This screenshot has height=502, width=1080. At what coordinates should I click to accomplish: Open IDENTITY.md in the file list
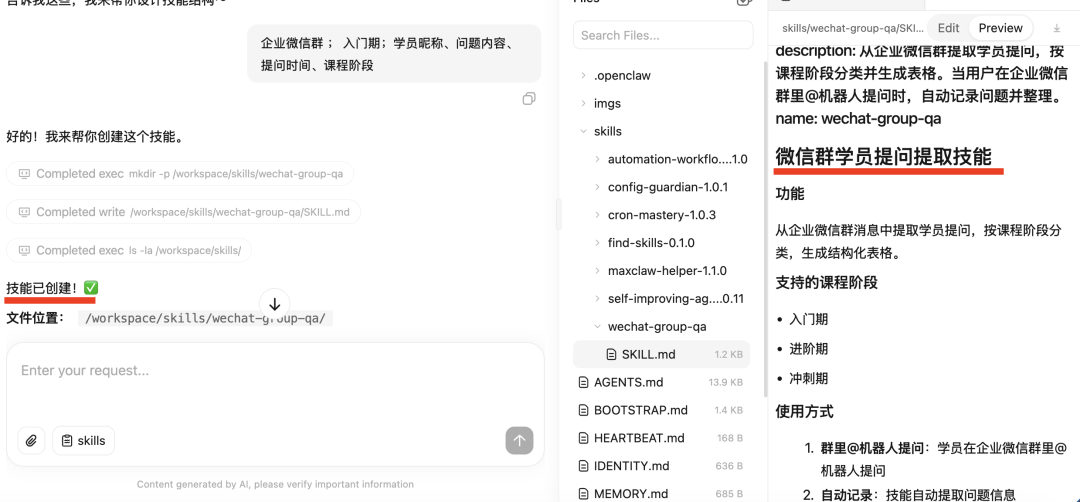pos(661,466)
